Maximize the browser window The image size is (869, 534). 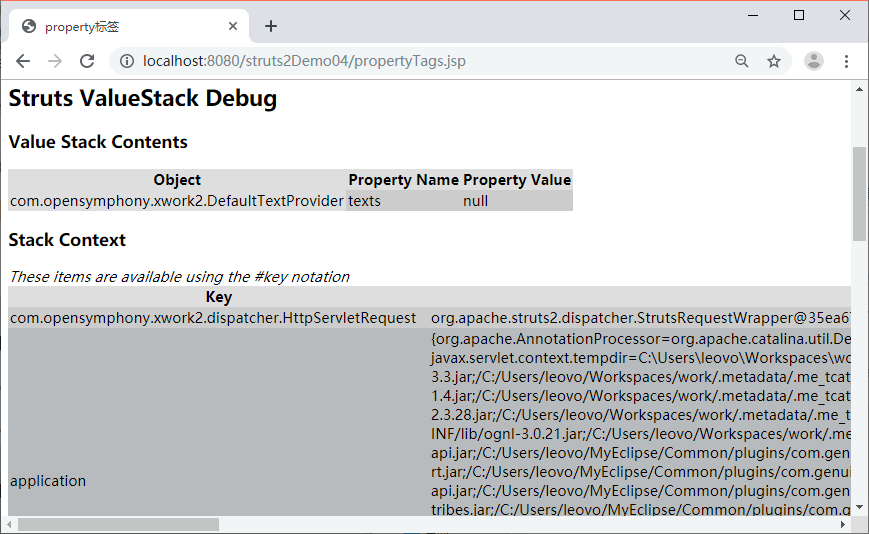click(x=799, y=15)
